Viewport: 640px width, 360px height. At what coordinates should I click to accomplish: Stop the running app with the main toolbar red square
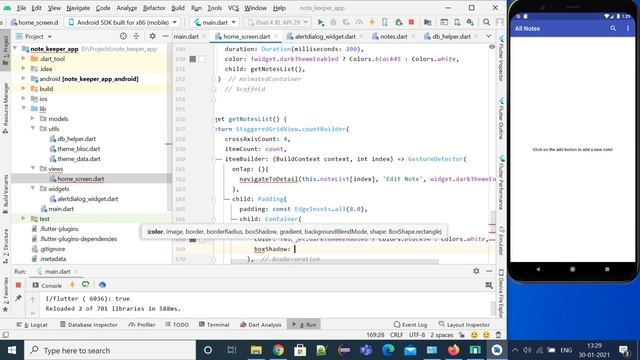411,22
